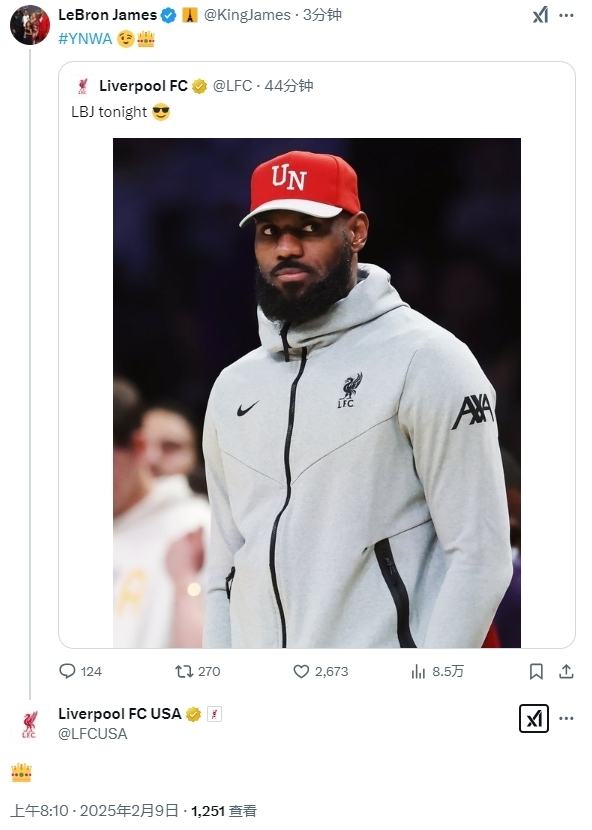Click the boxed Grok icon on LFCUSA tweet
This screenshot has width=592, height=830.
[534, 718]
